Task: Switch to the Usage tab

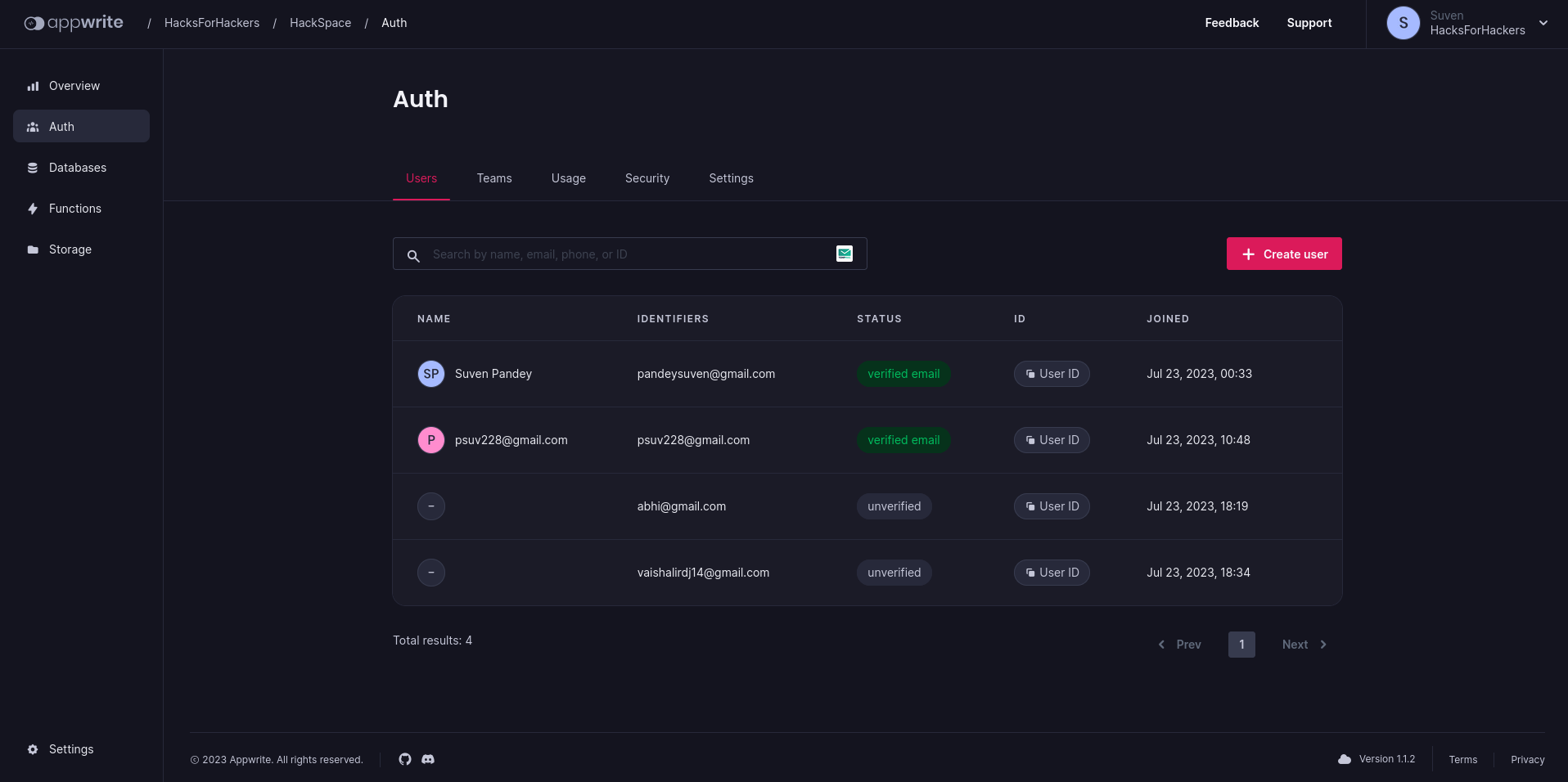Action: pos(569,178)
